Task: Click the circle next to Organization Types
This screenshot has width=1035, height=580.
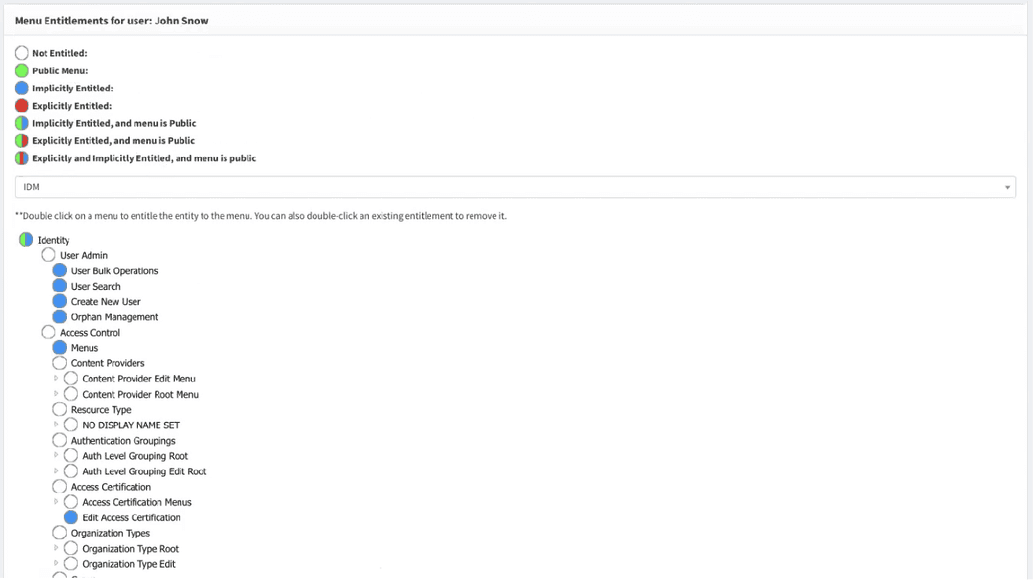Action: (59, 532)
